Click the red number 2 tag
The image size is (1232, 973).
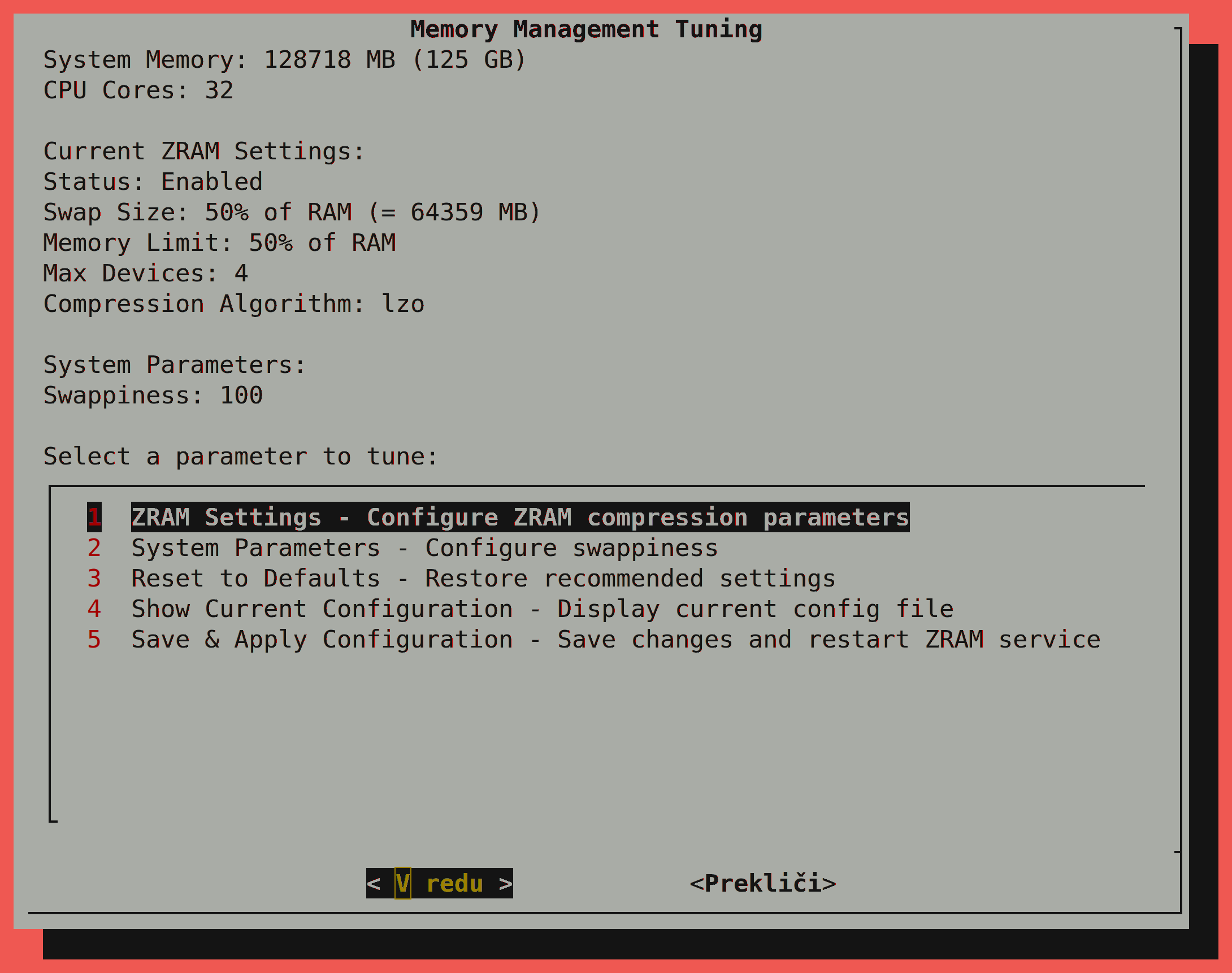click(94, 548)
